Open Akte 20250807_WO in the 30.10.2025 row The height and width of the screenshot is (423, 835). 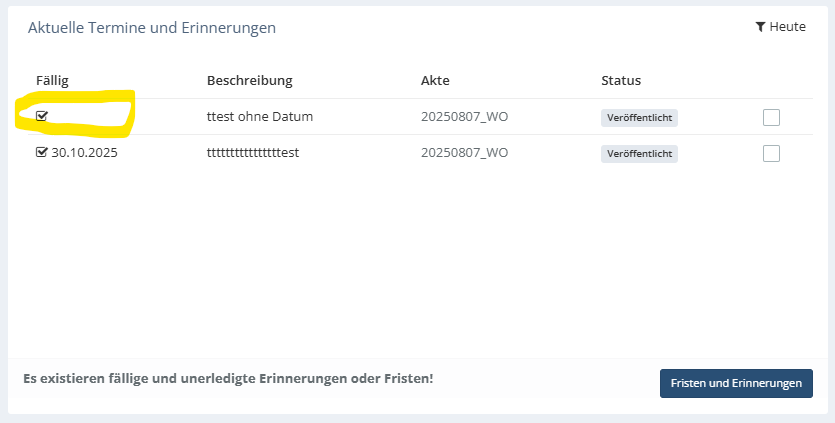tap(464, 152)
